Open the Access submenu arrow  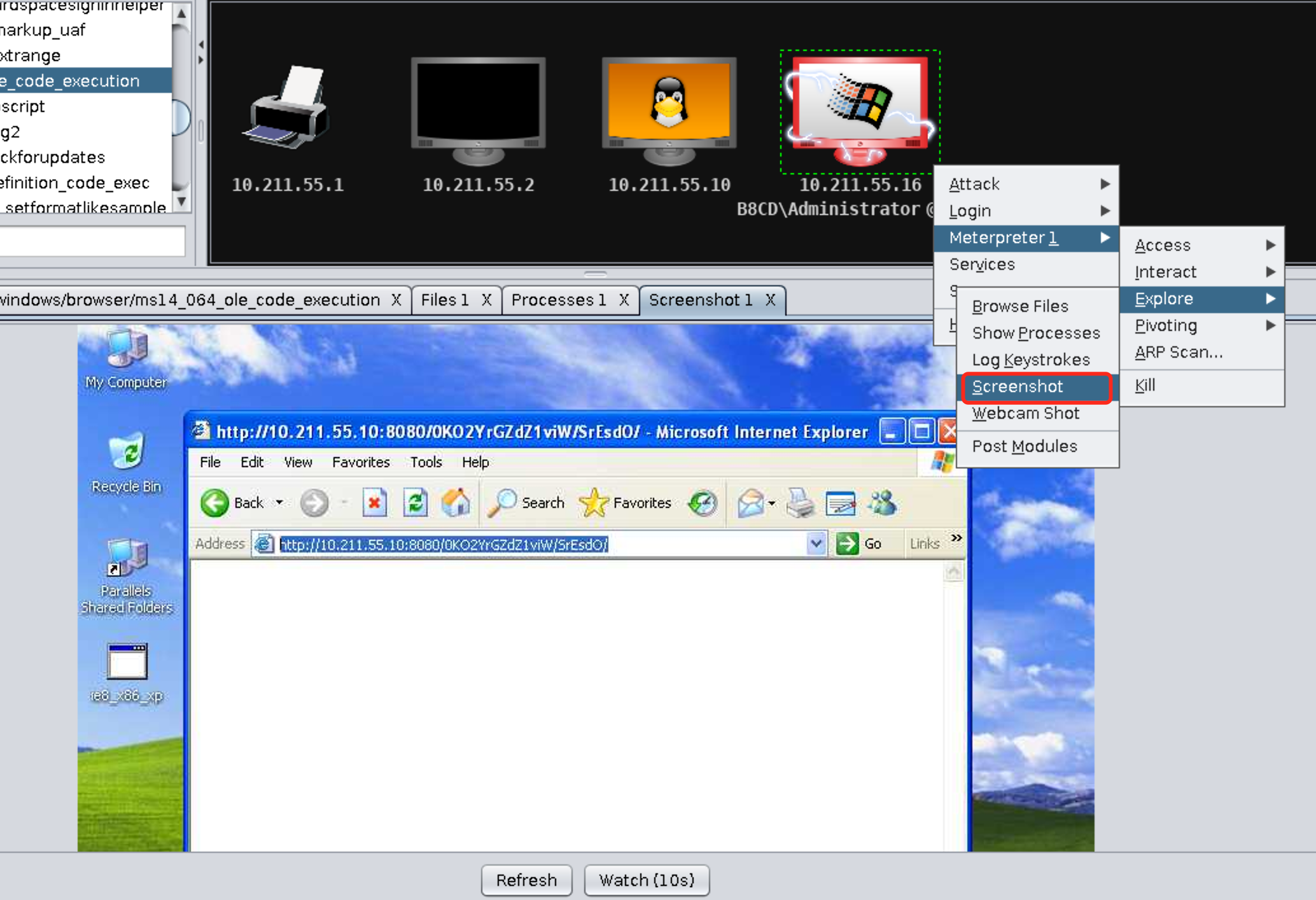(1270, 245)
